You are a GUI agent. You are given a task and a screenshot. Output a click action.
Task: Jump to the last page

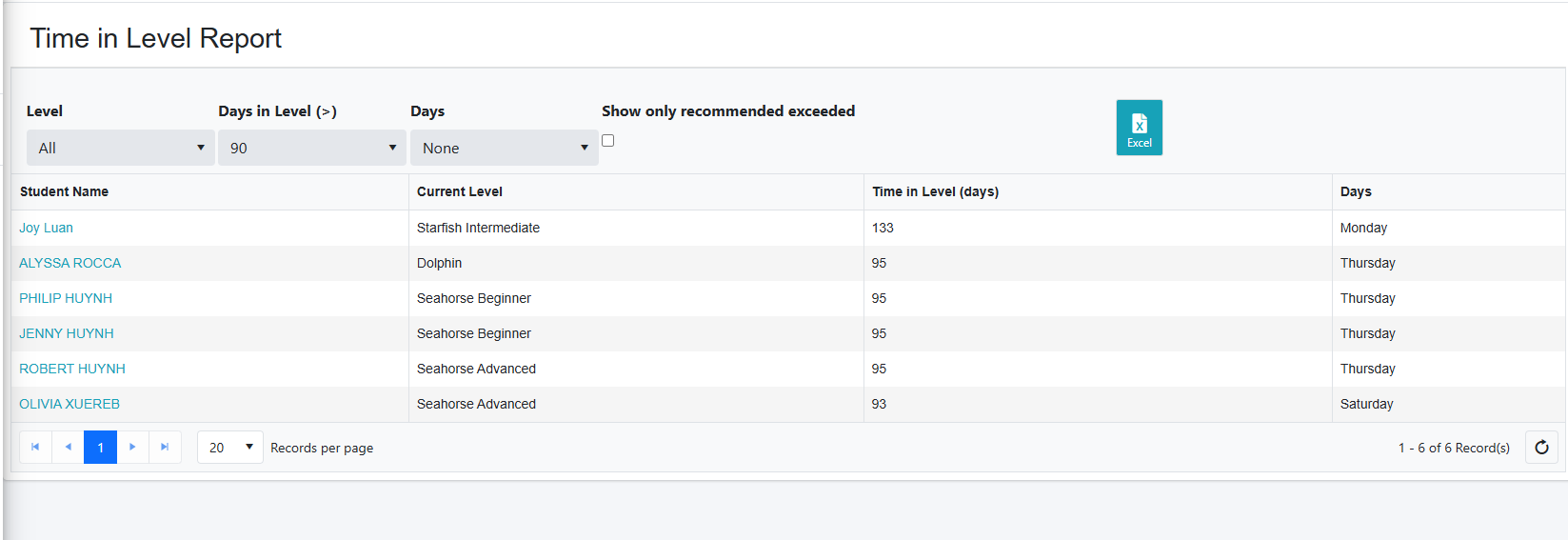point(165,448)
